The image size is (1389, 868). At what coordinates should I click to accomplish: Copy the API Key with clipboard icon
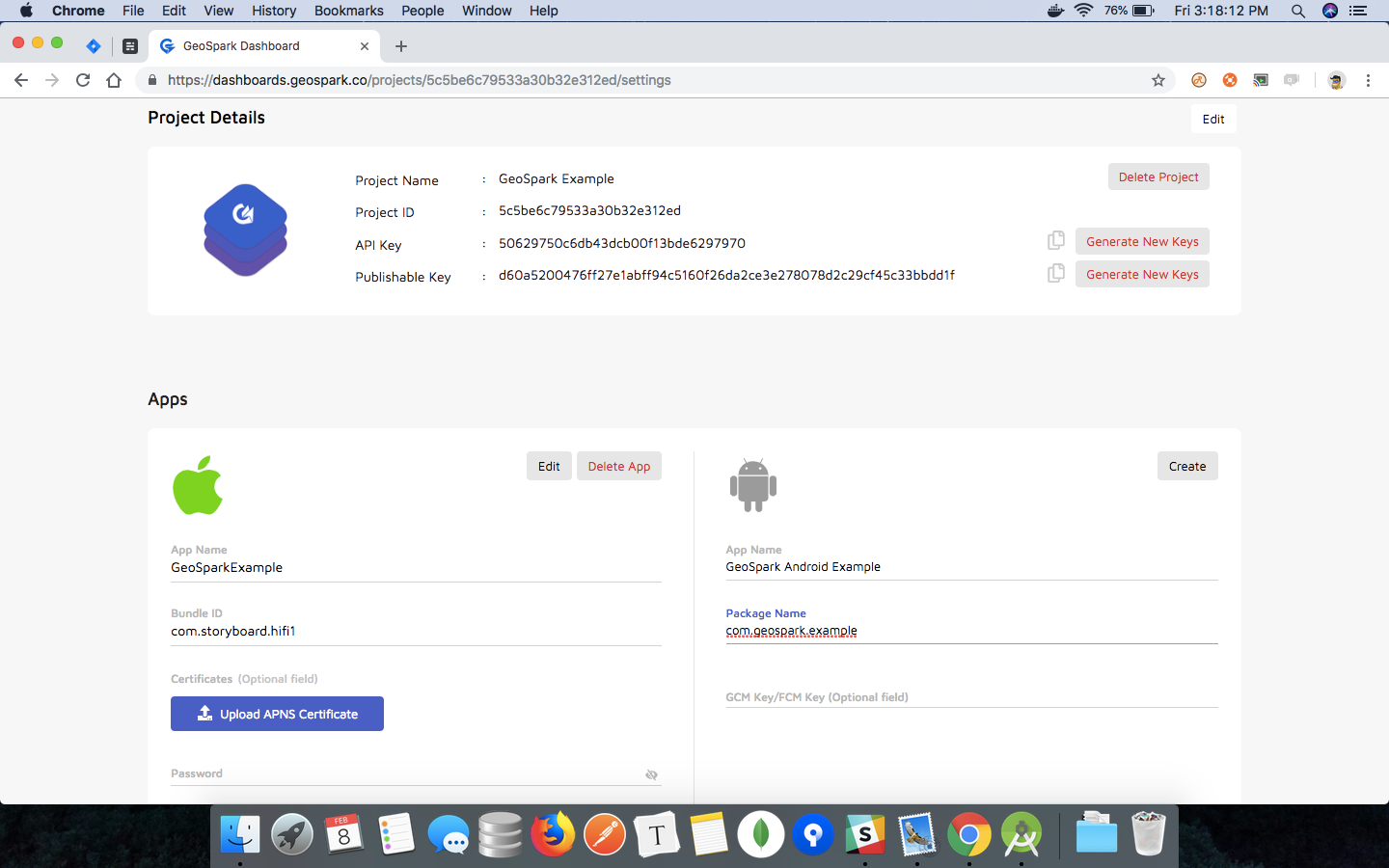1056,240
